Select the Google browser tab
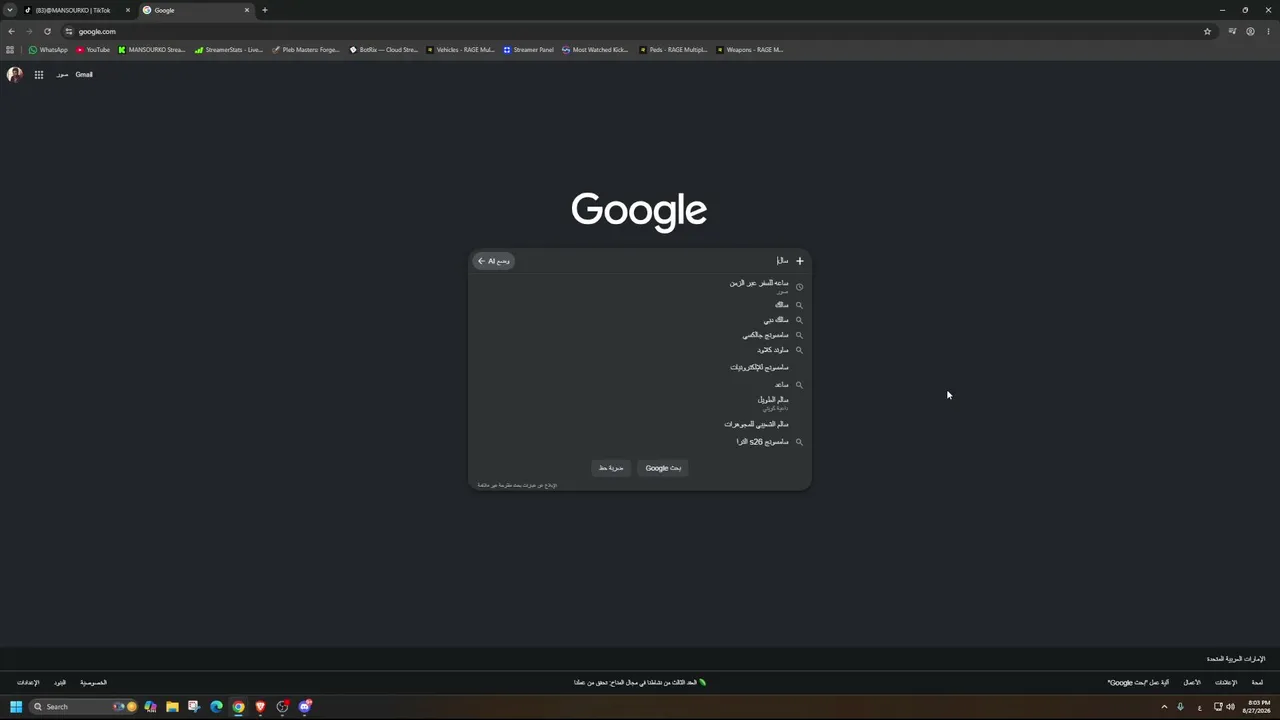 pyautogui.click(x=196, y=10)
